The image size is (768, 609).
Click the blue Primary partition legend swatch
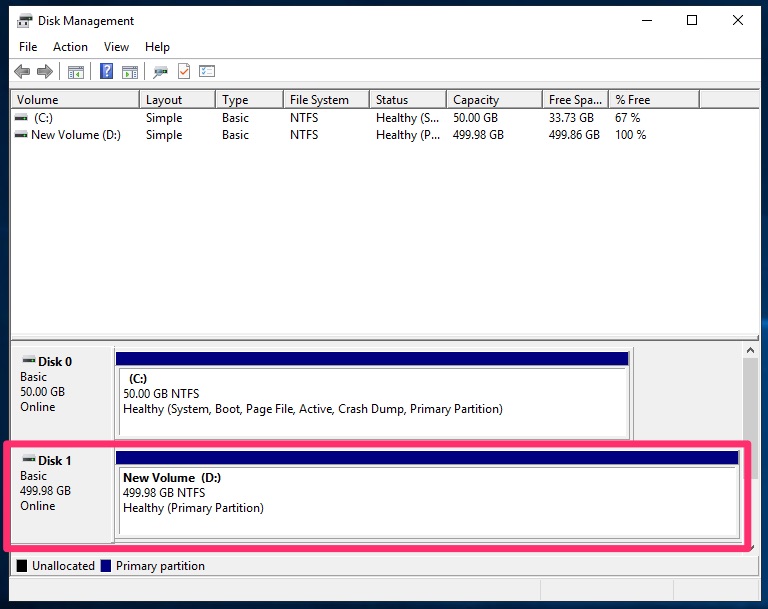pyautogui.click(x=105, y=566)
